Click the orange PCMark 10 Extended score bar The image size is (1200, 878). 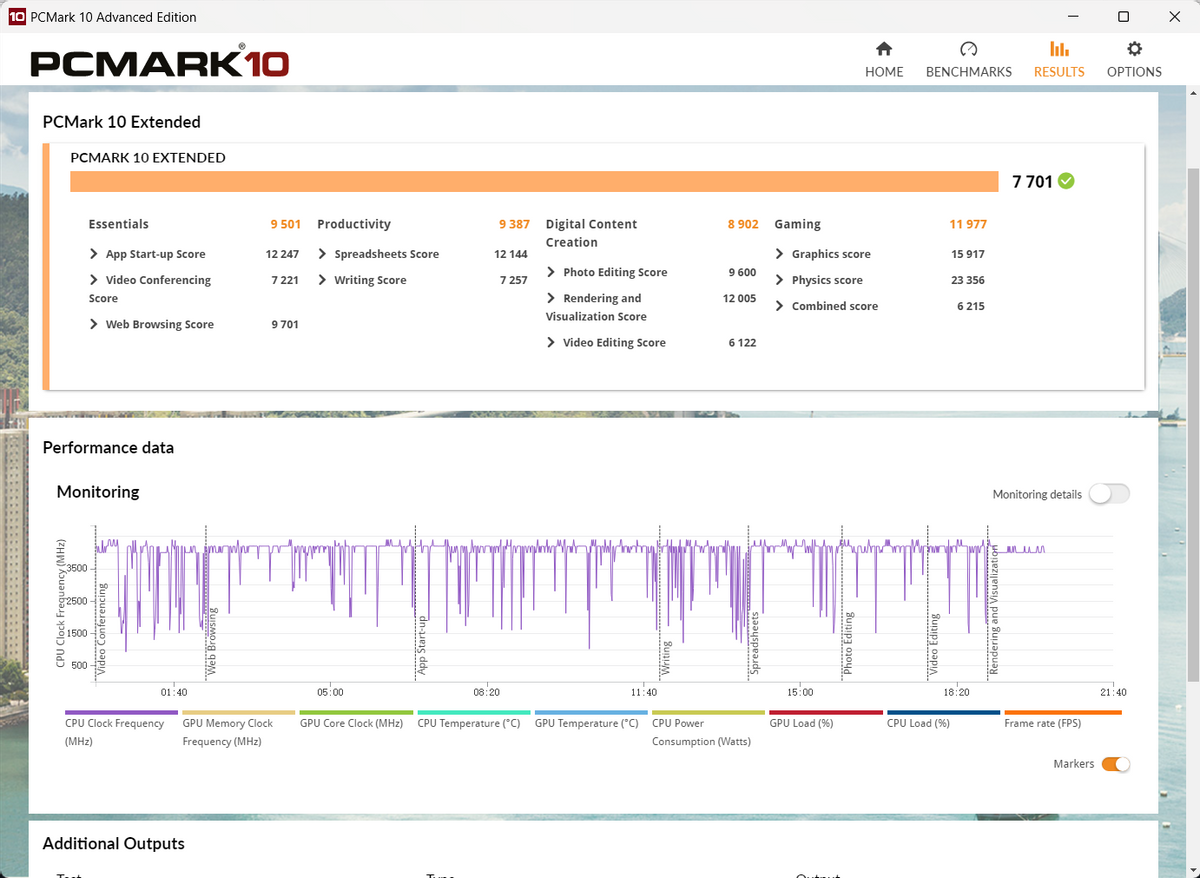[534, 181]
